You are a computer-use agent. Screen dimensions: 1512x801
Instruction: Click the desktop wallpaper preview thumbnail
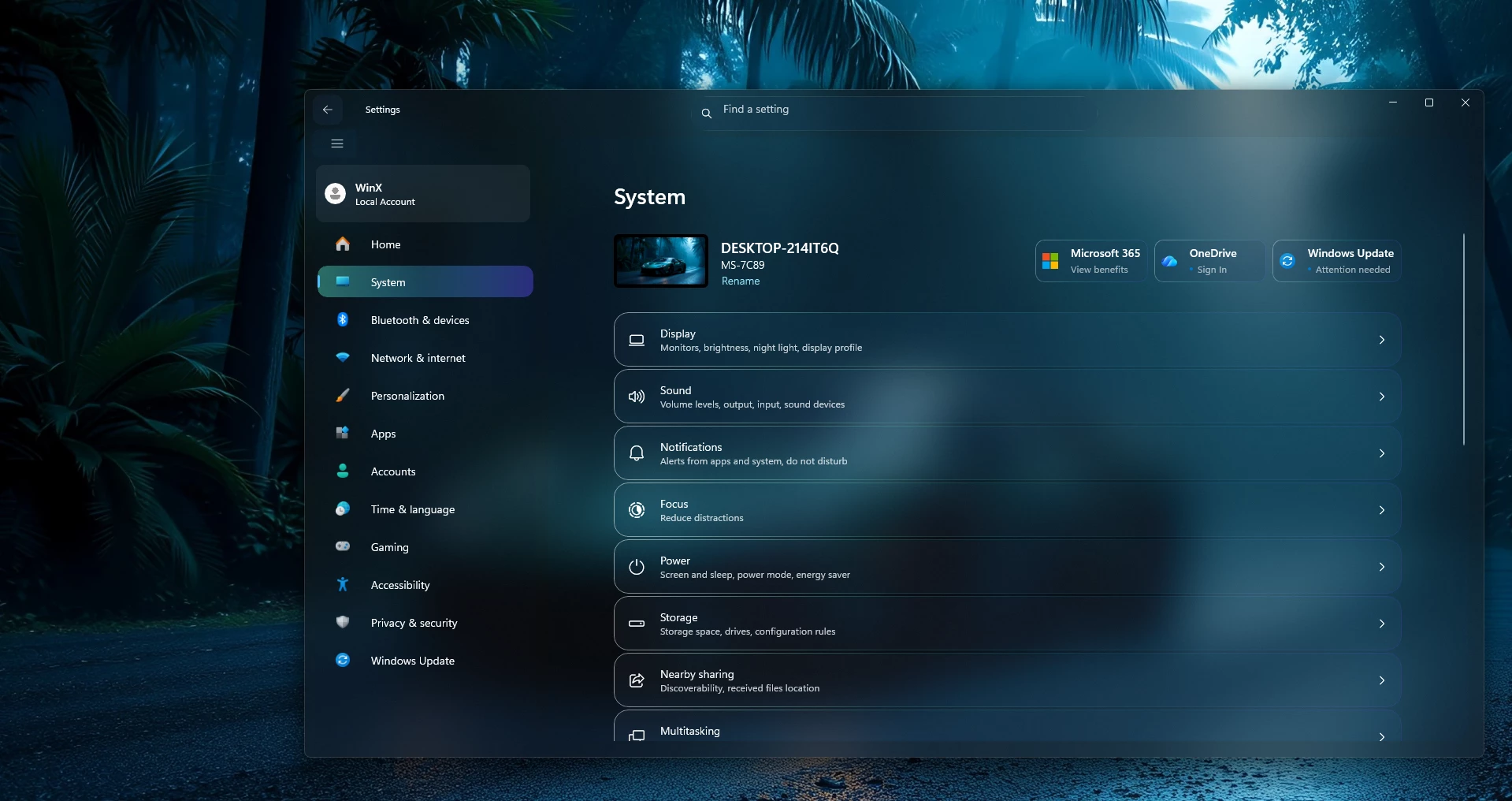coord(661,261)
